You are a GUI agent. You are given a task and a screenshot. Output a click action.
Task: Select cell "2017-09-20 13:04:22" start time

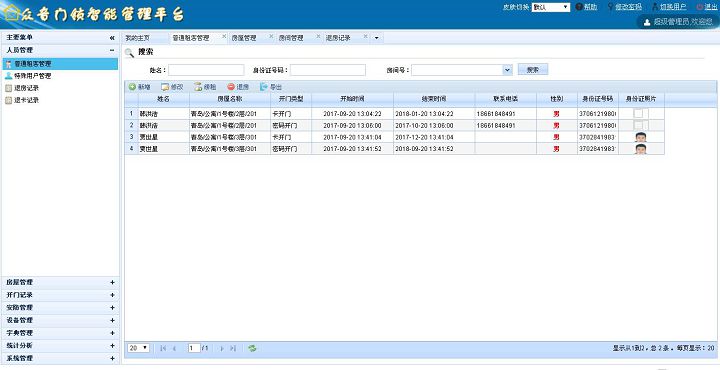[x=352, y=113]
